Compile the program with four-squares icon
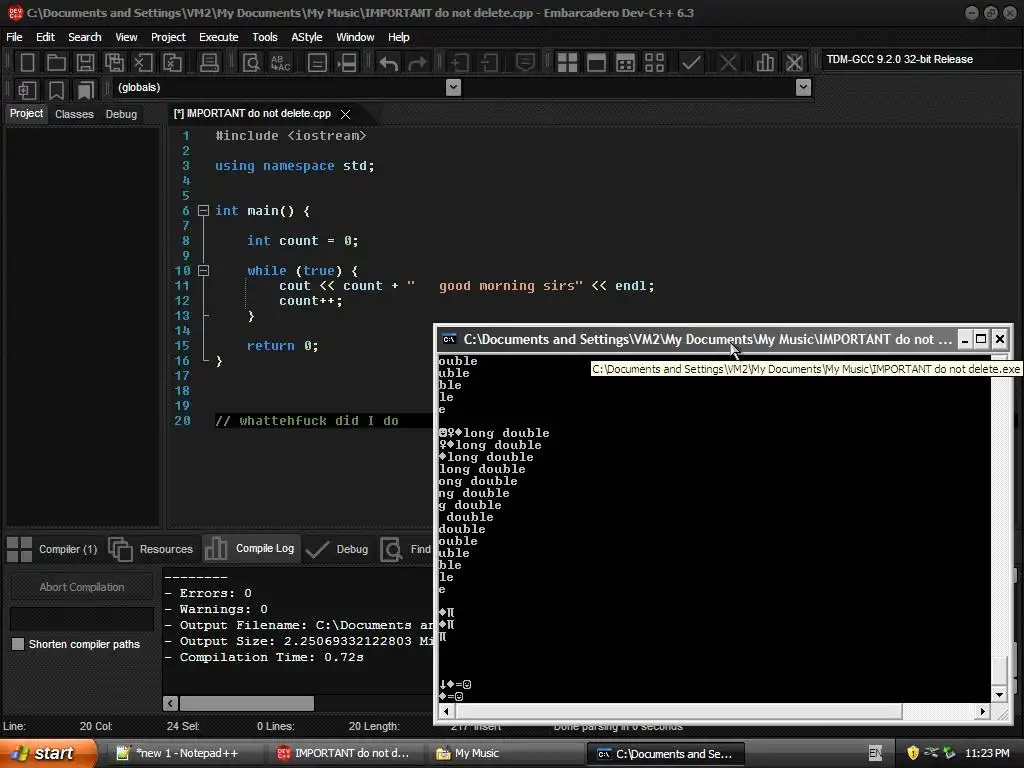 point(567,63)
